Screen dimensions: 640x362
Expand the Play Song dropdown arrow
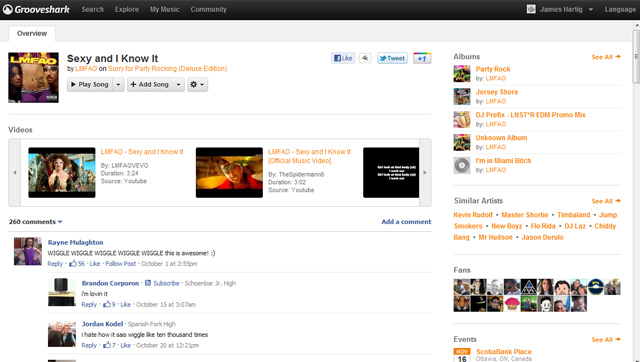point(118,84)
